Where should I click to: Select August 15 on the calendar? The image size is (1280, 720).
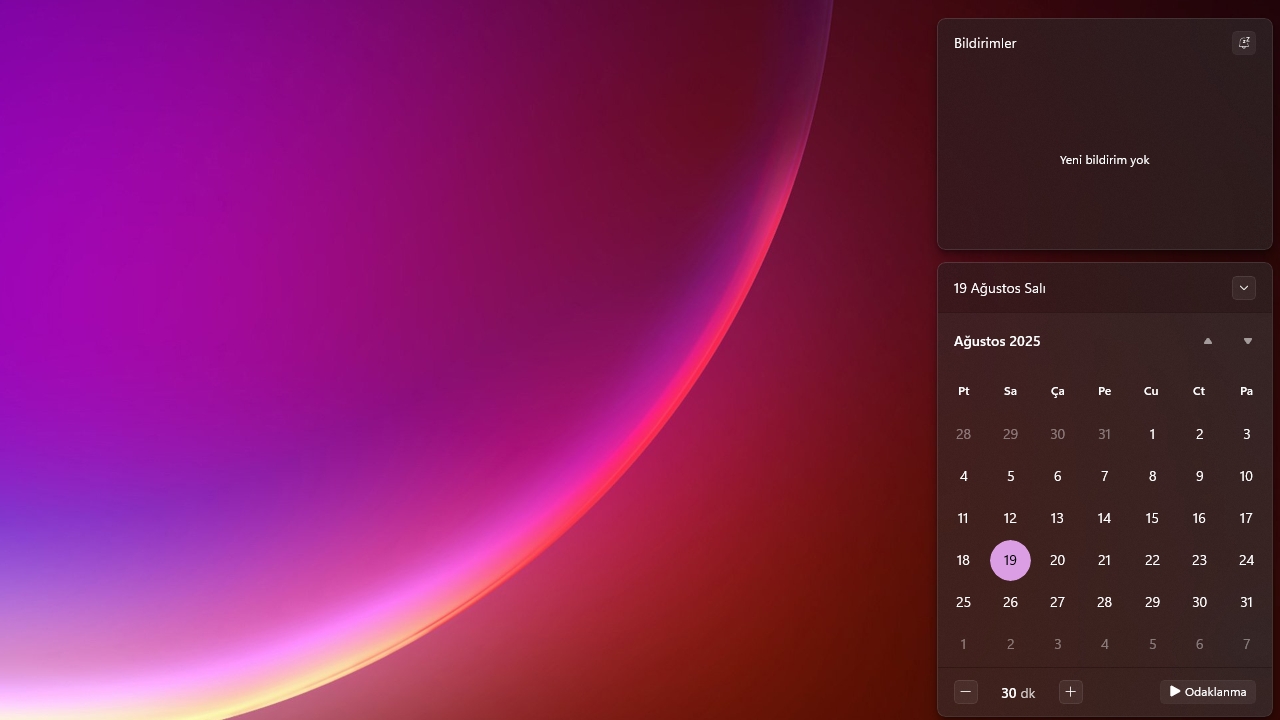pos(1152,518)
